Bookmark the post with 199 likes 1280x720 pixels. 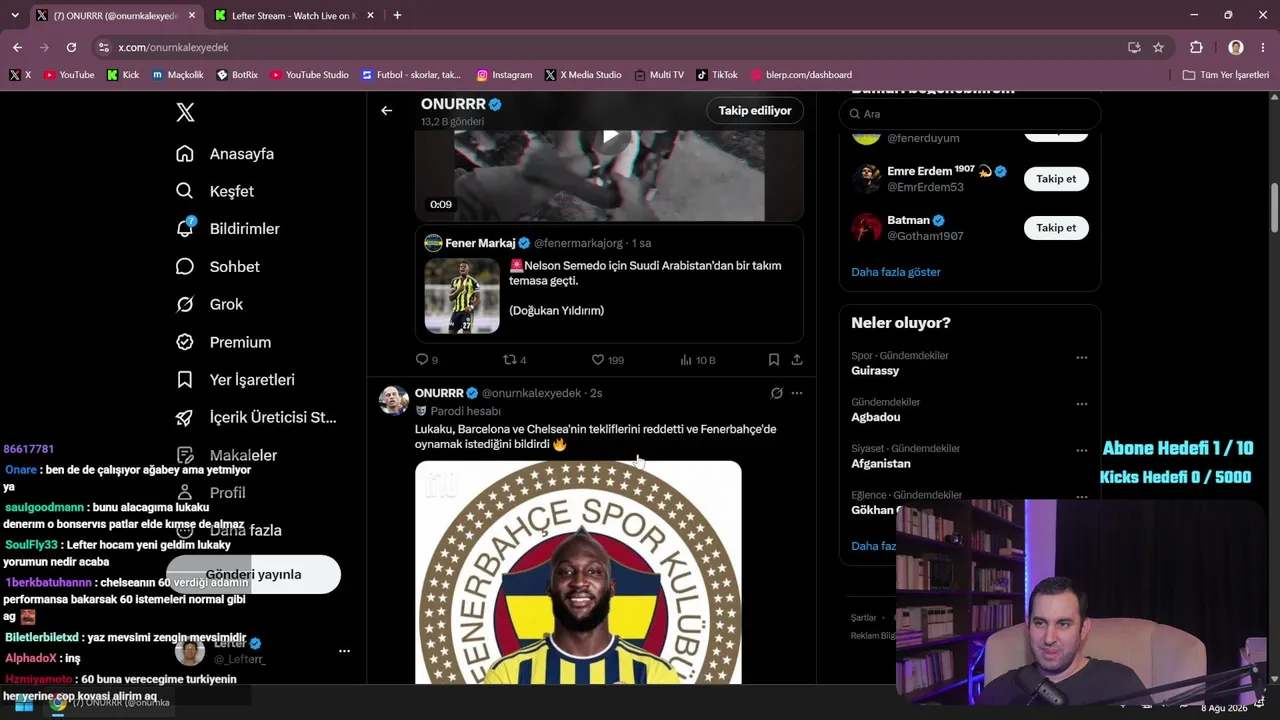click(x=774, y=360)
